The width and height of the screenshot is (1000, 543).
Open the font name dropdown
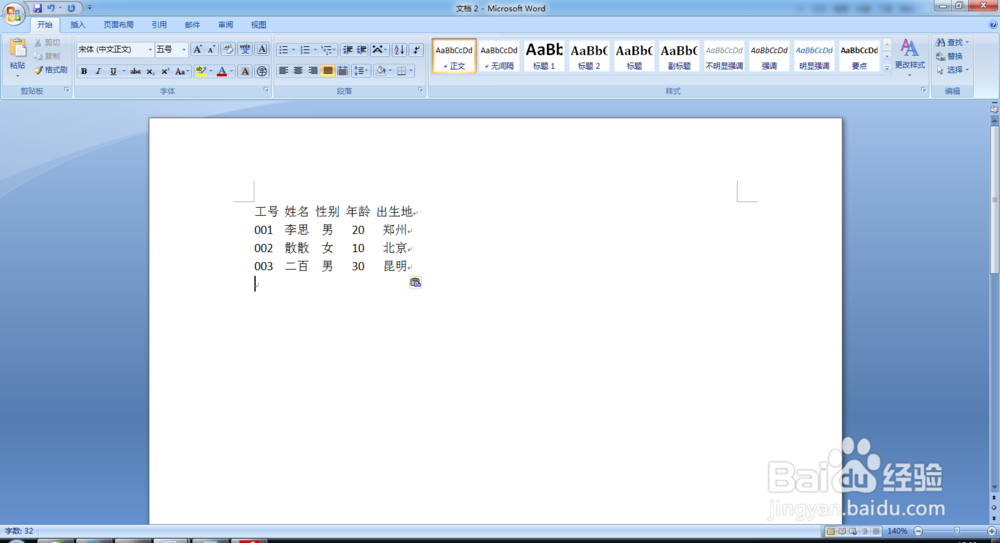[150, 49]
